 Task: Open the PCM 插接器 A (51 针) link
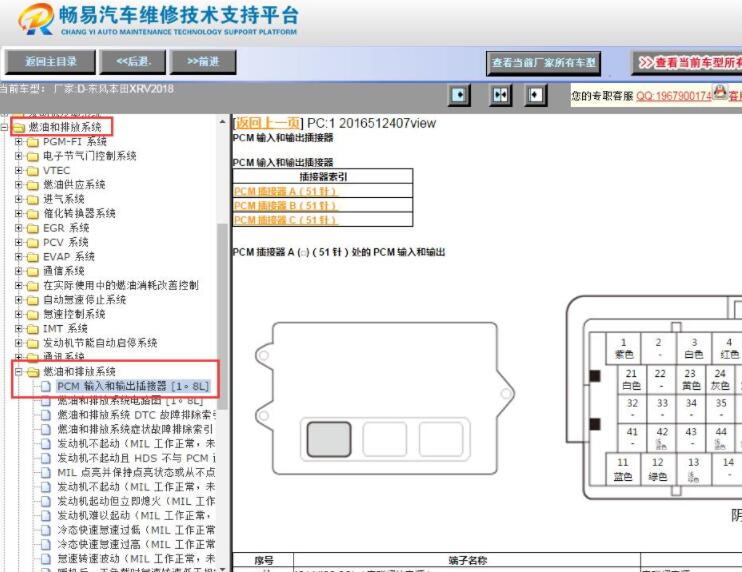[285, 191]
